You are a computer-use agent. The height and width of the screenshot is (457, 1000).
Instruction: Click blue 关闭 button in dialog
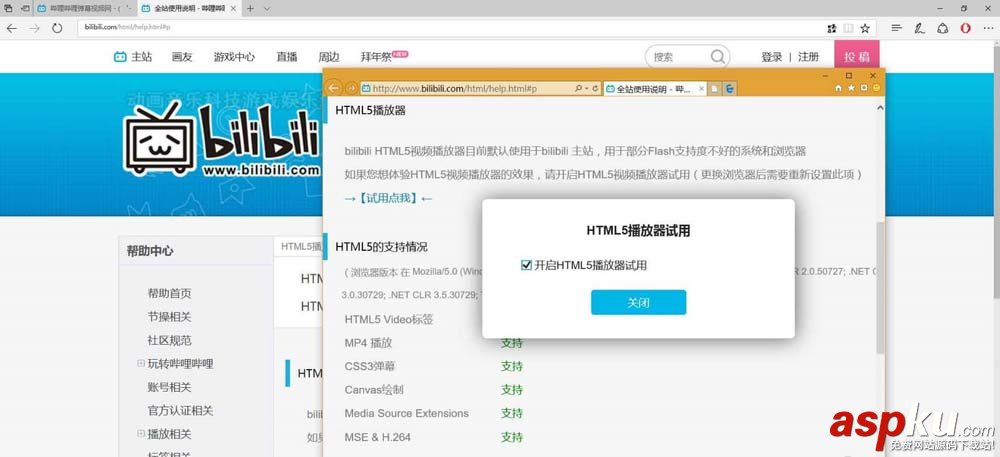[638, 302]
